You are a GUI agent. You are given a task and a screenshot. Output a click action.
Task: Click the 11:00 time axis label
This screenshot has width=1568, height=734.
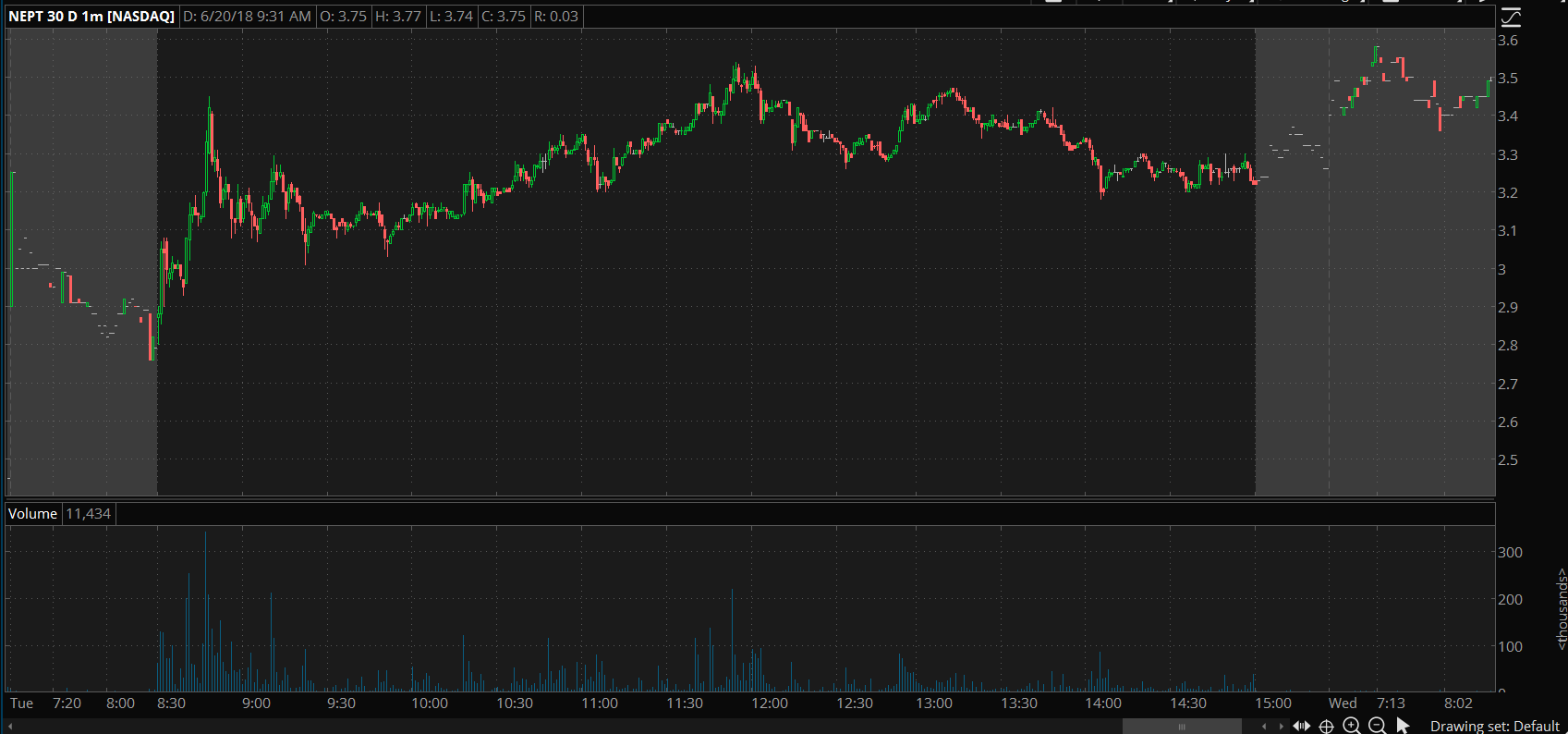(600, 703)
